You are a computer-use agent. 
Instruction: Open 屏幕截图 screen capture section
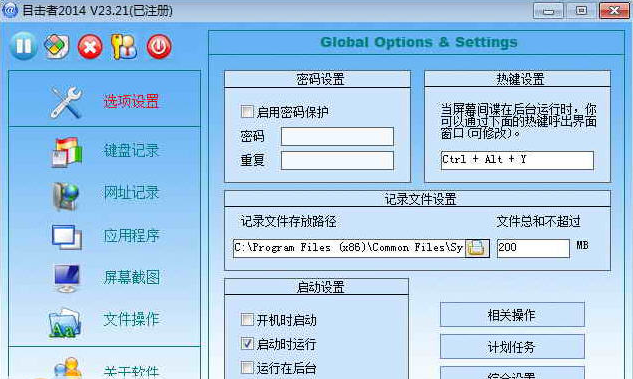coord(105,278)
